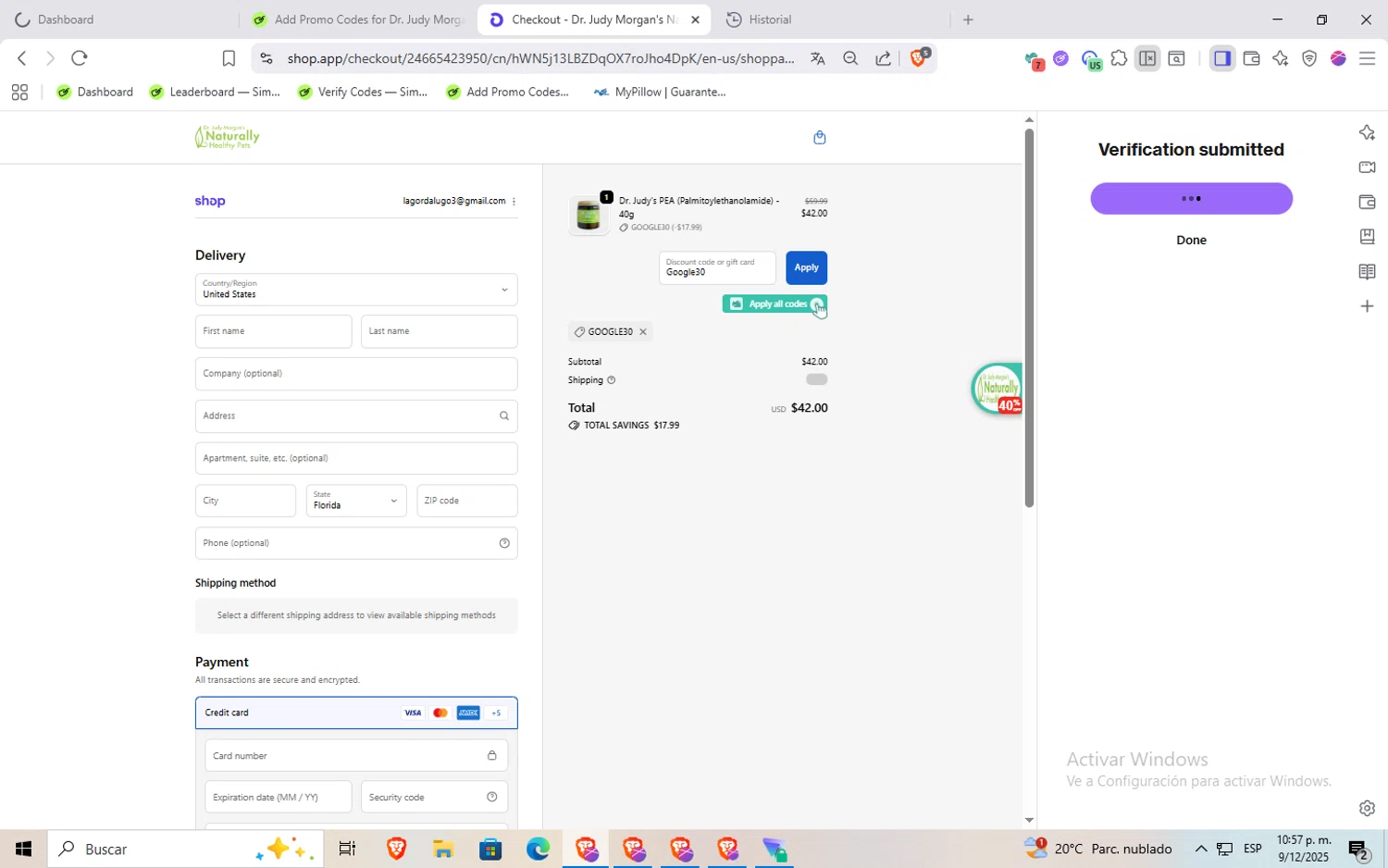Click the purple loading button in side panel
Image resolution: width=1388 pixels, height=868 pixels.
(1191, 198)
